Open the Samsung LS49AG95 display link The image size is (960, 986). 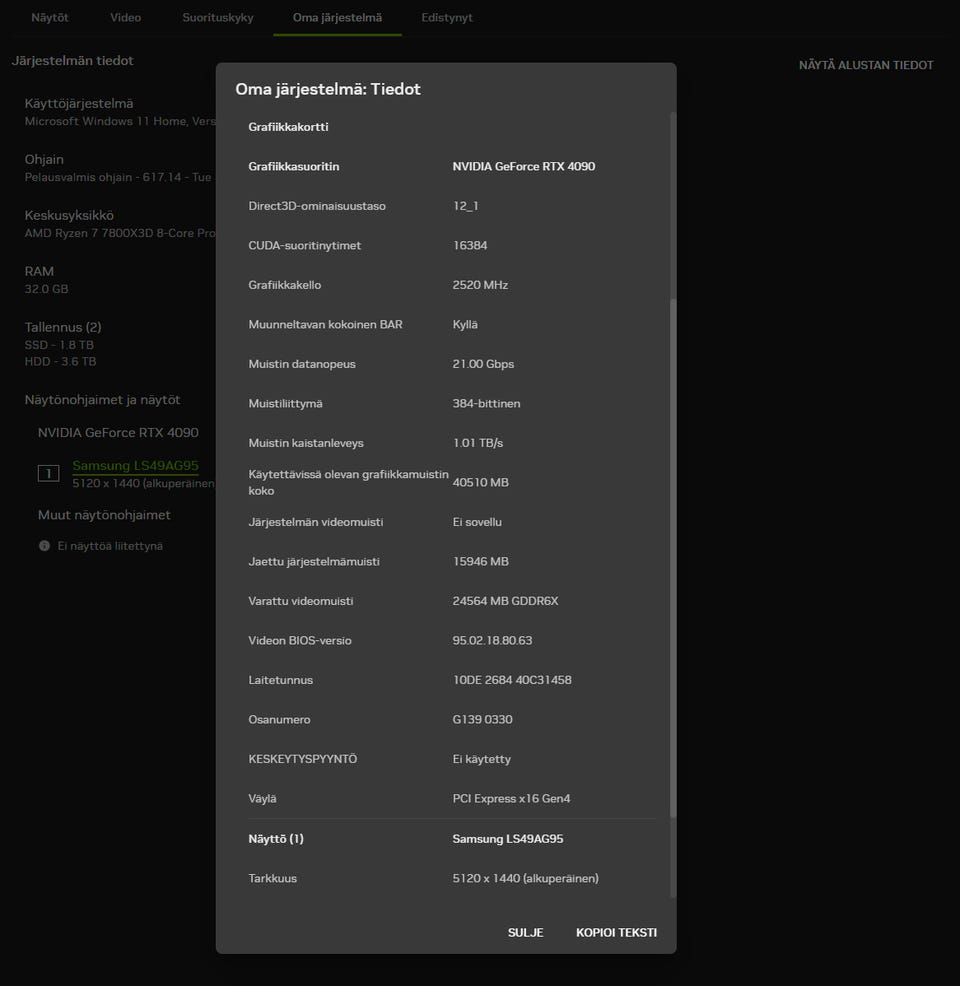coord(135,465)
